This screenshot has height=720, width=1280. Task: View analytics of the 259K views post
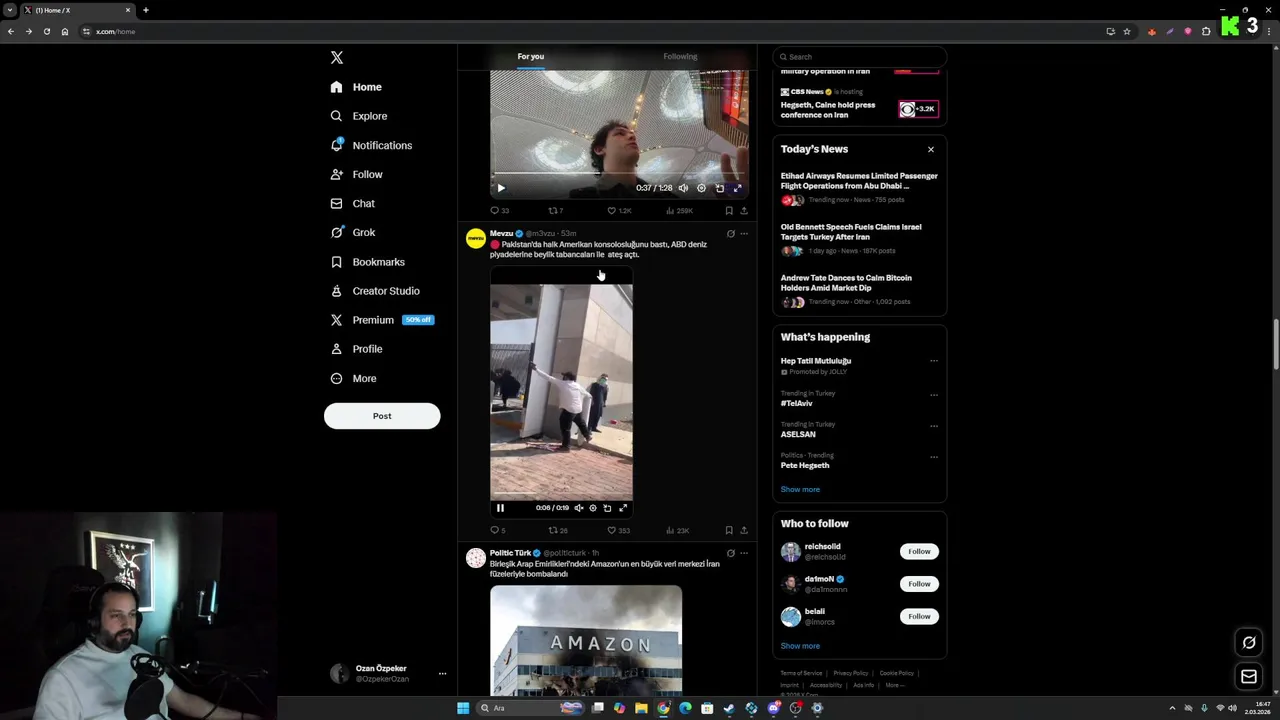678,211
